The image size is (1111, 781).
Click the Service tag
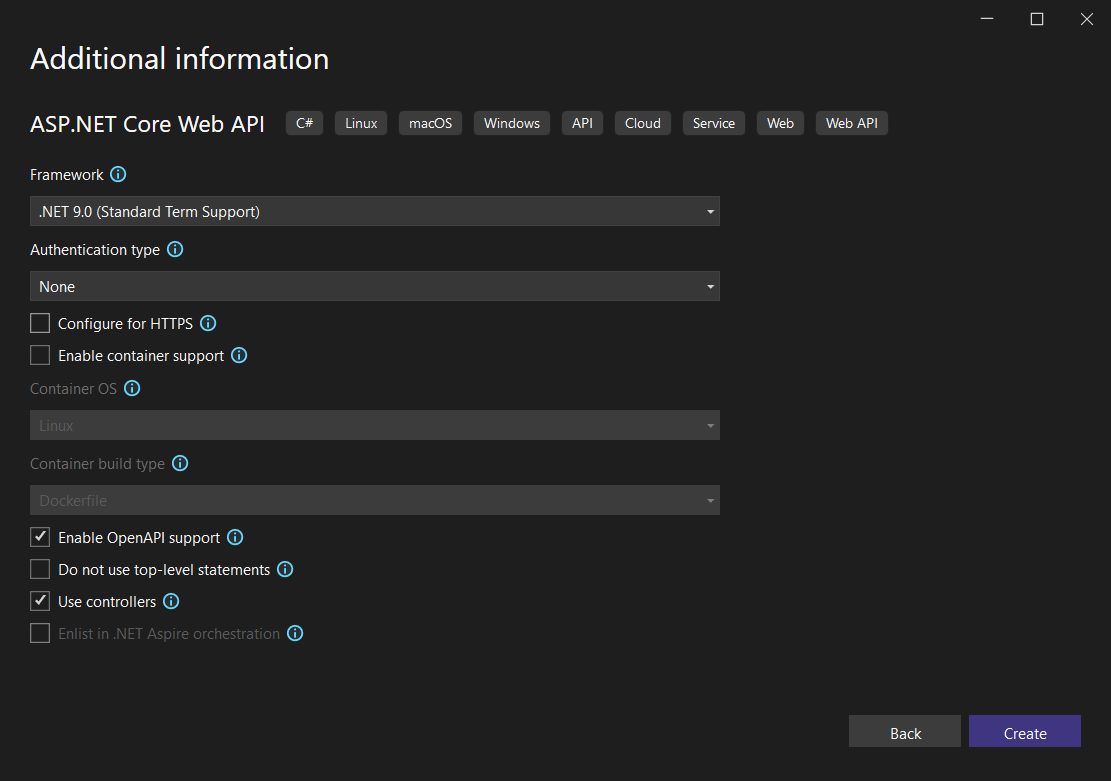[714, 123]
